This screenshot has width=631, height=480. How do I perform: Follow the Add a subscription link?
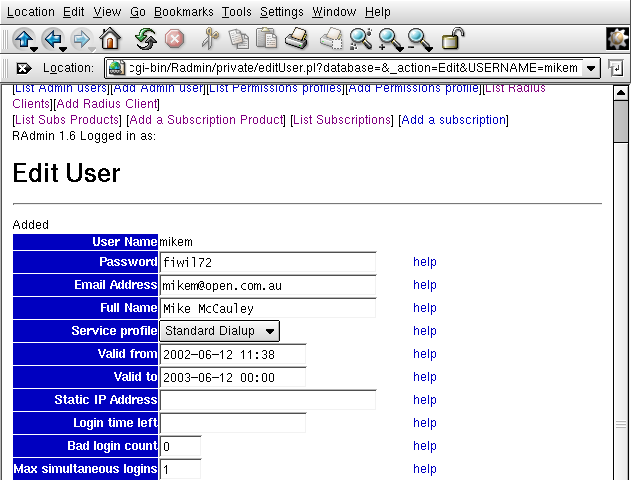454,120
